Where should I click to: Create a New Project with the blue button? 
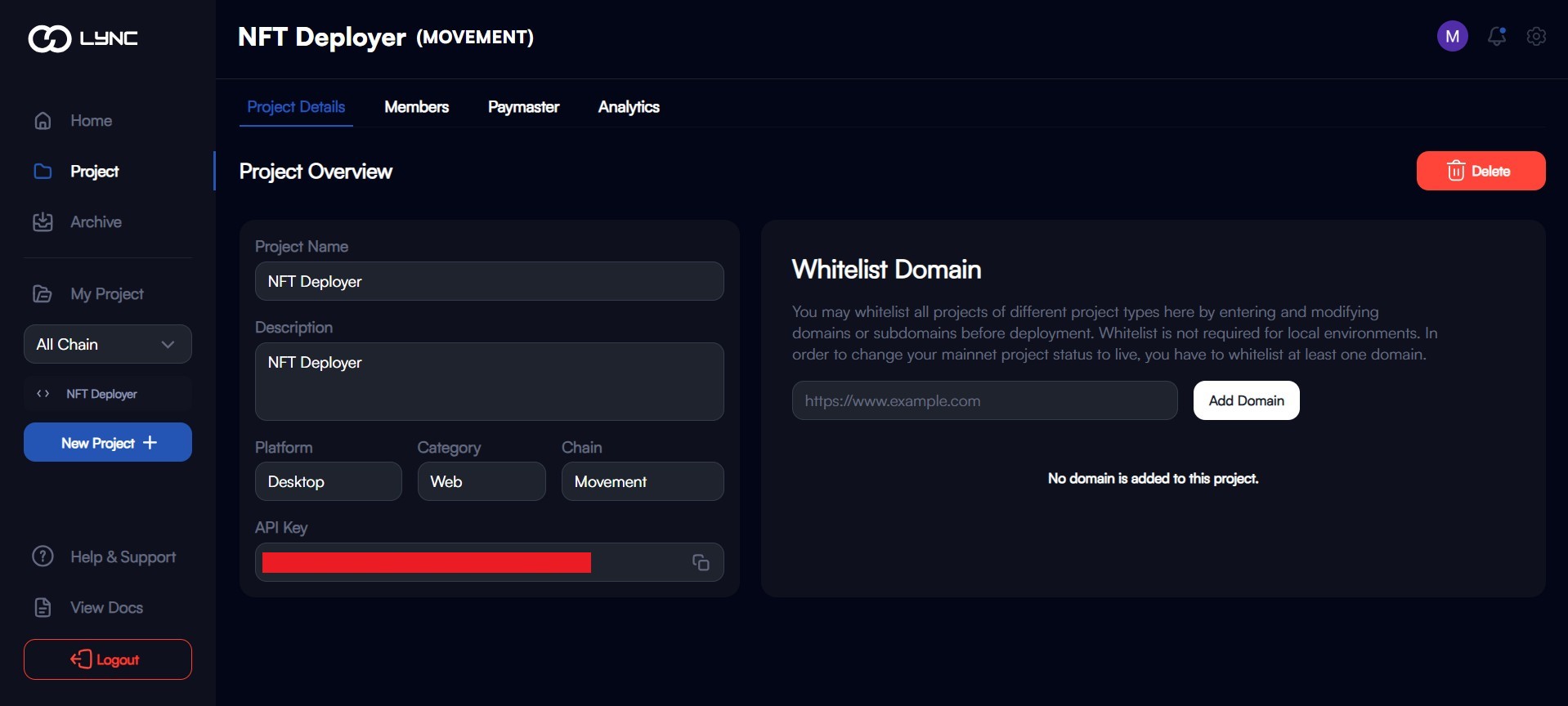pos(108,442)
